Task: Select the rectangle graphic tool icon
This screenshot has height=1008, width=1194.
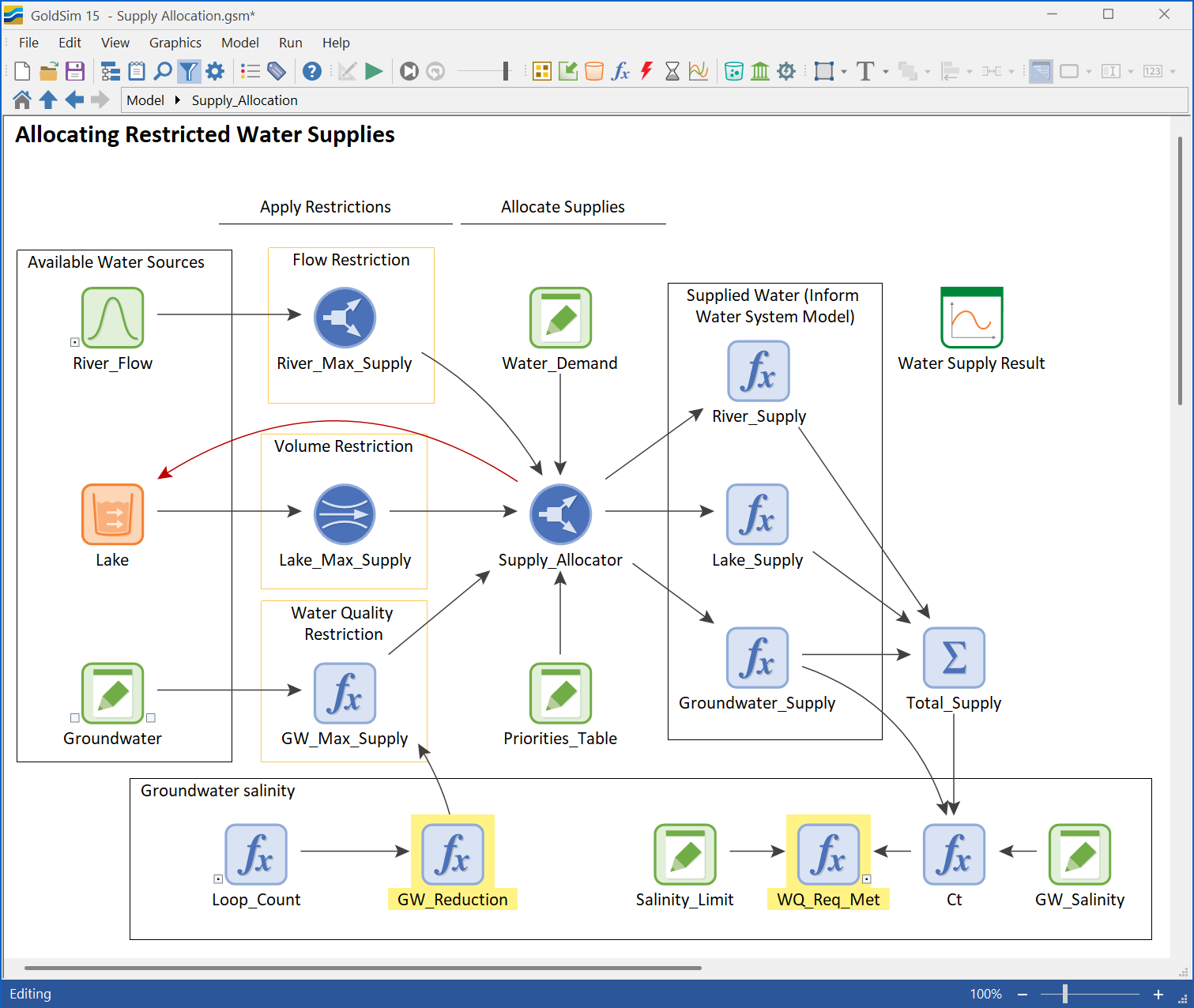Action: click(824, 71)
